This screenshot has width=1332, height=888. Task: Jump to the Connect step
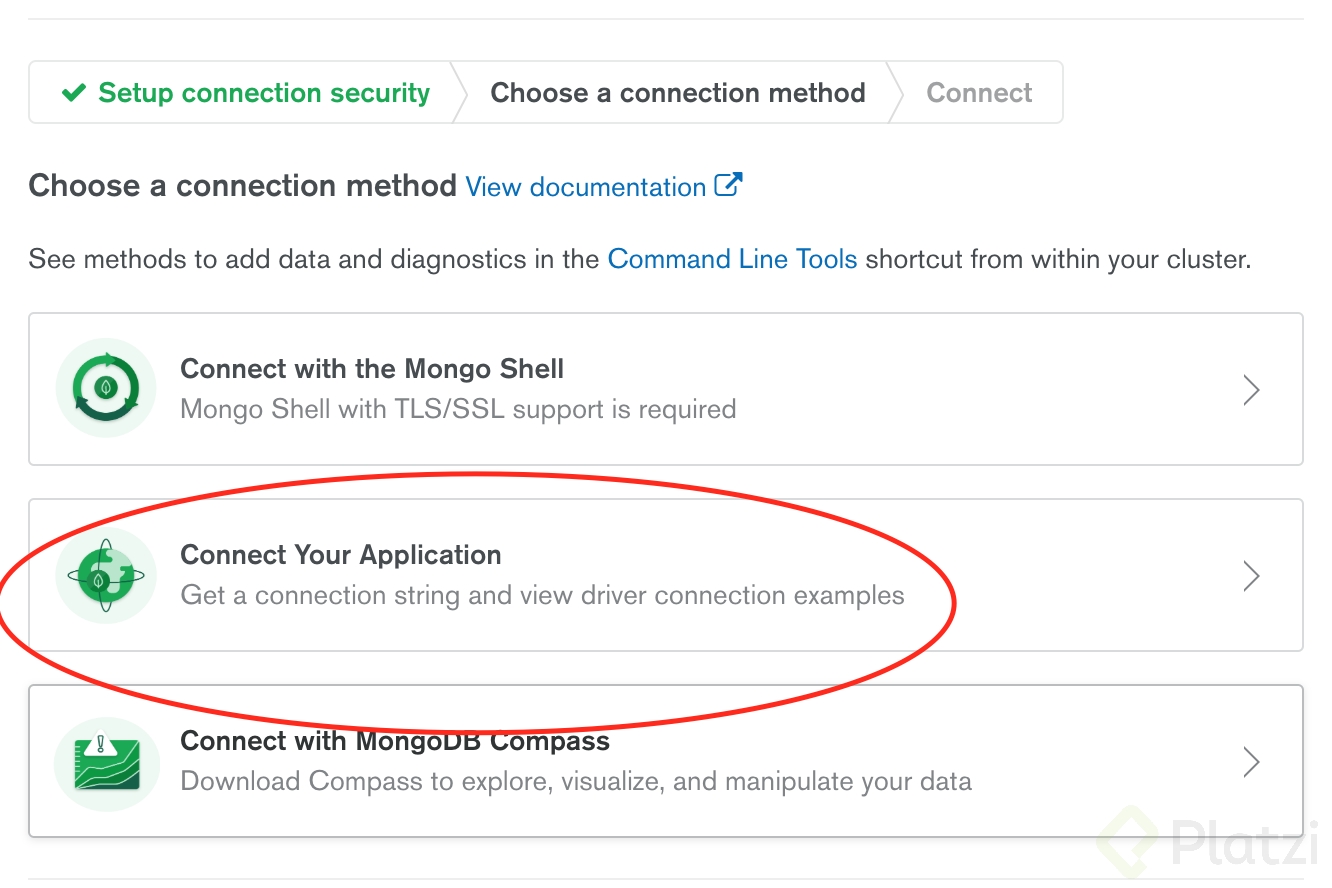979,93
